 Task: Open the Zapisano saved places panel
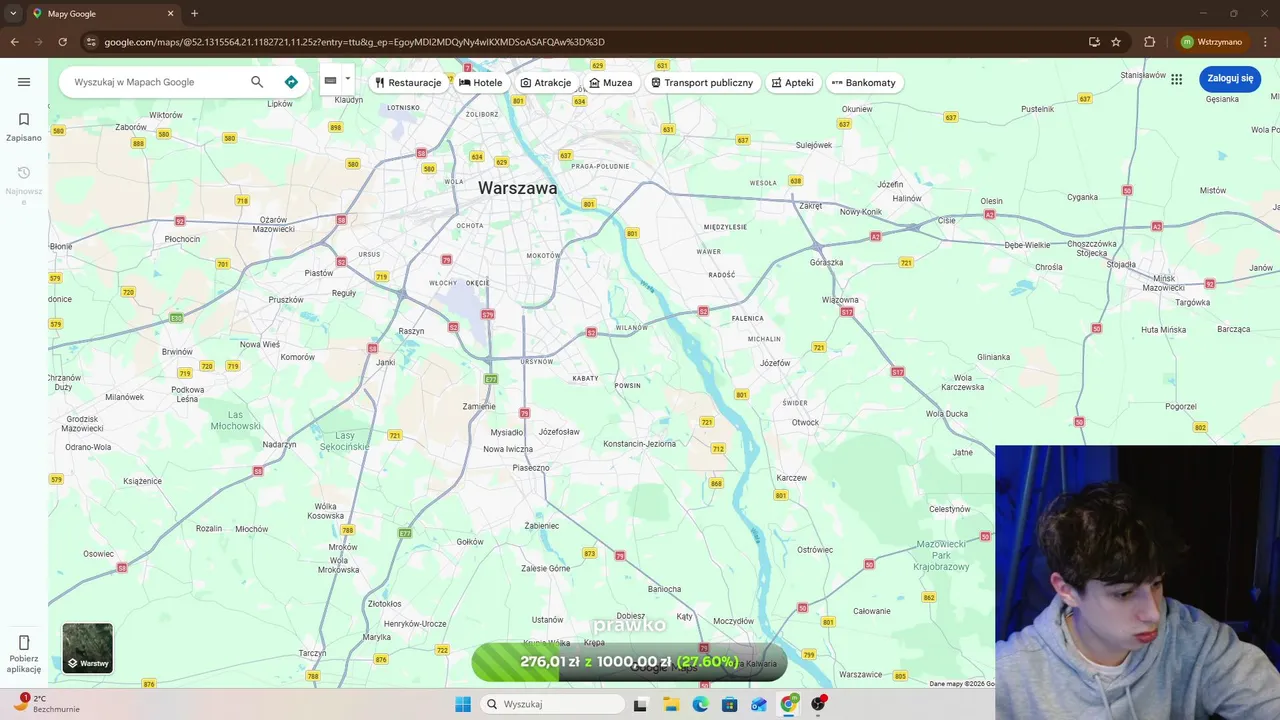tap(24, 127)
